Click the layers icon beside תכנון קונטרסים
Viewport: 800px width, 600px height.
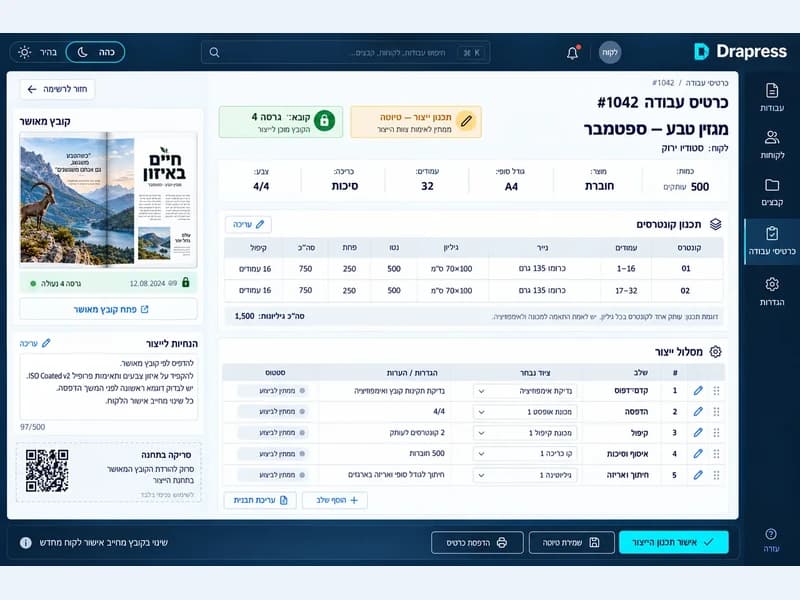point(715,224)
